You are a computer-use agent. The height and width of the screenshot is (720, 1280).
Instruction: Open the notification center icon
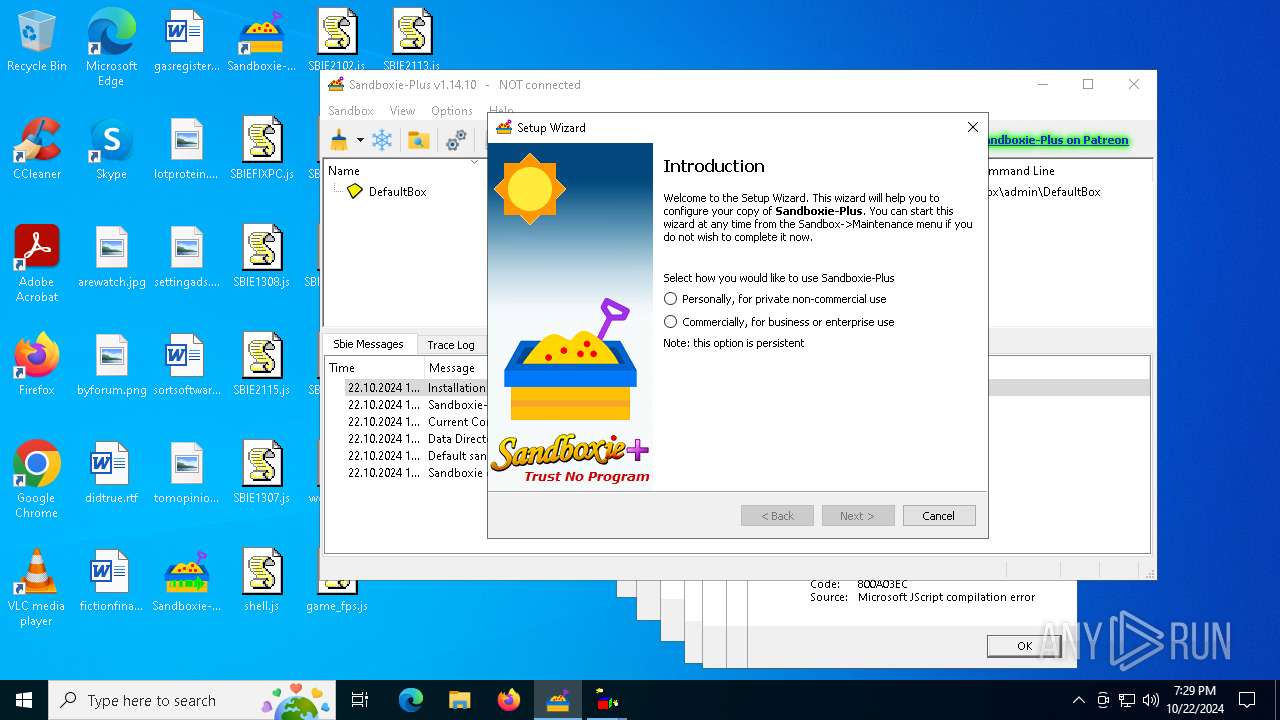pos(1247,700)
